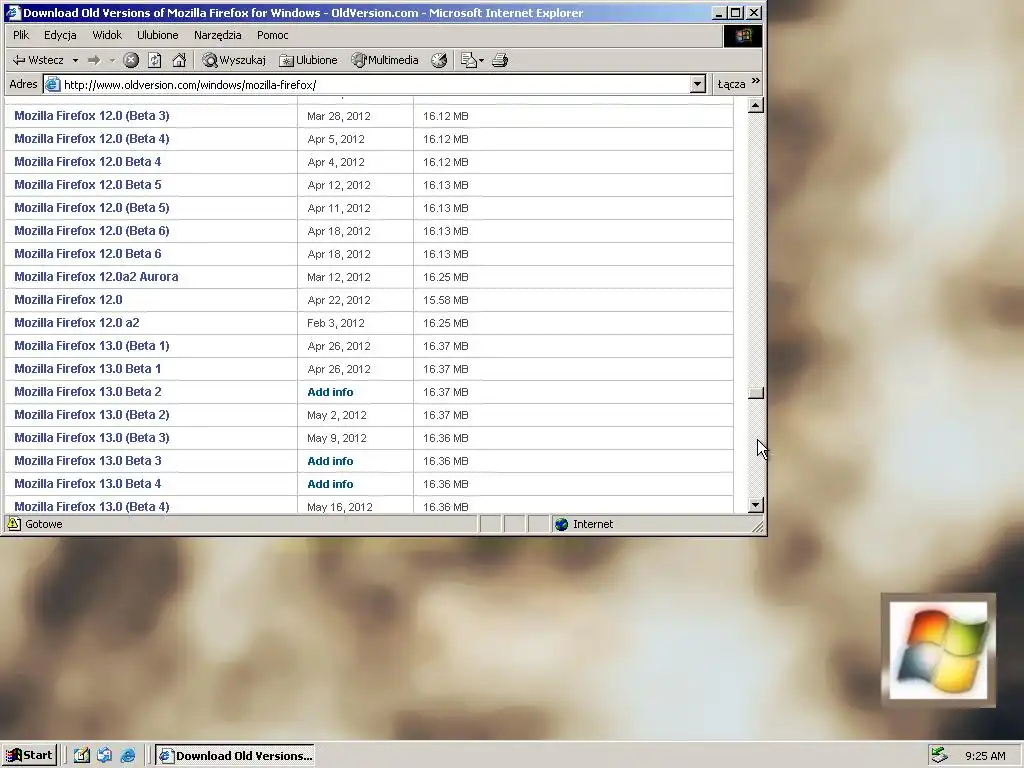Image resolution: width=1024 pixels, height=768 pixels.
Task: Click Add info for 13.0 Beta 2
Action: click(x=330, y=392)
